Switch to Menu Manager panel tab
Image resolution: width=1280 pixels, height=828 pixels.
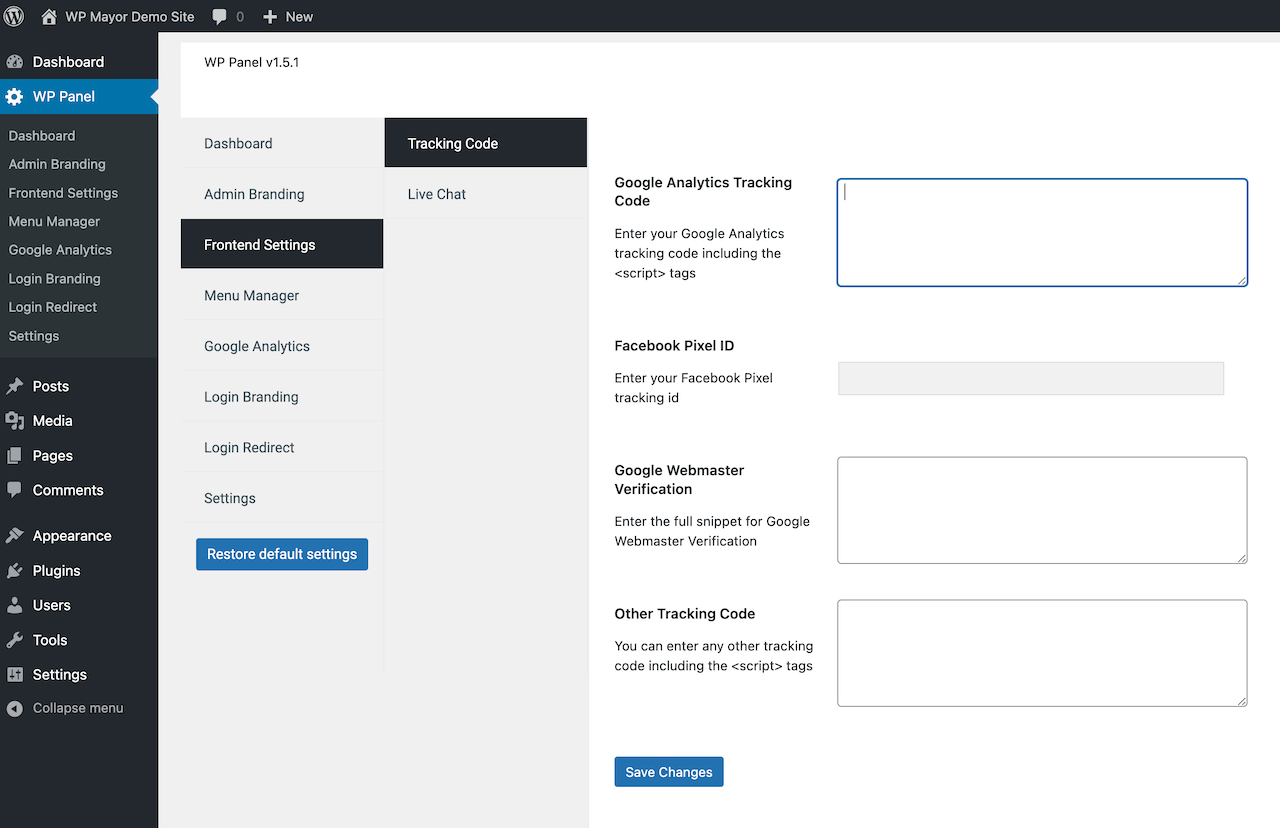[282, 295]
